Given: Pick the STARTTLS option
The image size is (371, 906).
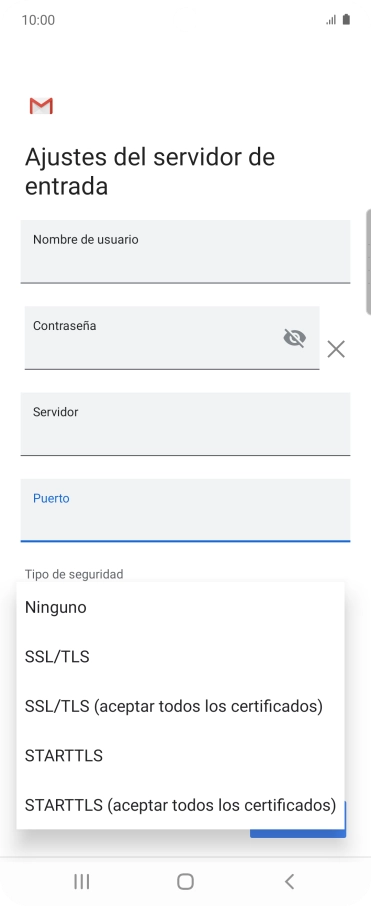Looking at the screenshot, I should tap(180, 755).
